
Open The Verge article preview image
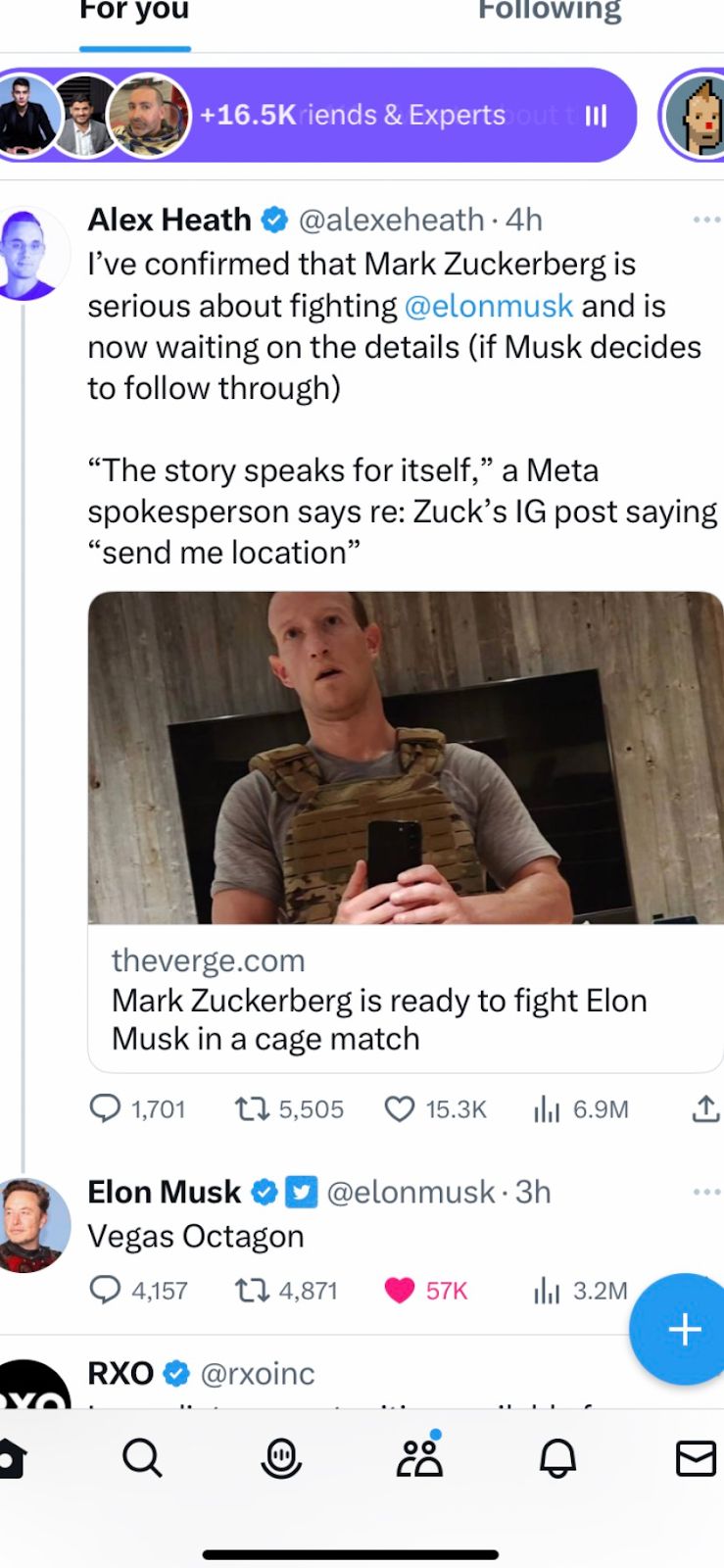(406, 758)
